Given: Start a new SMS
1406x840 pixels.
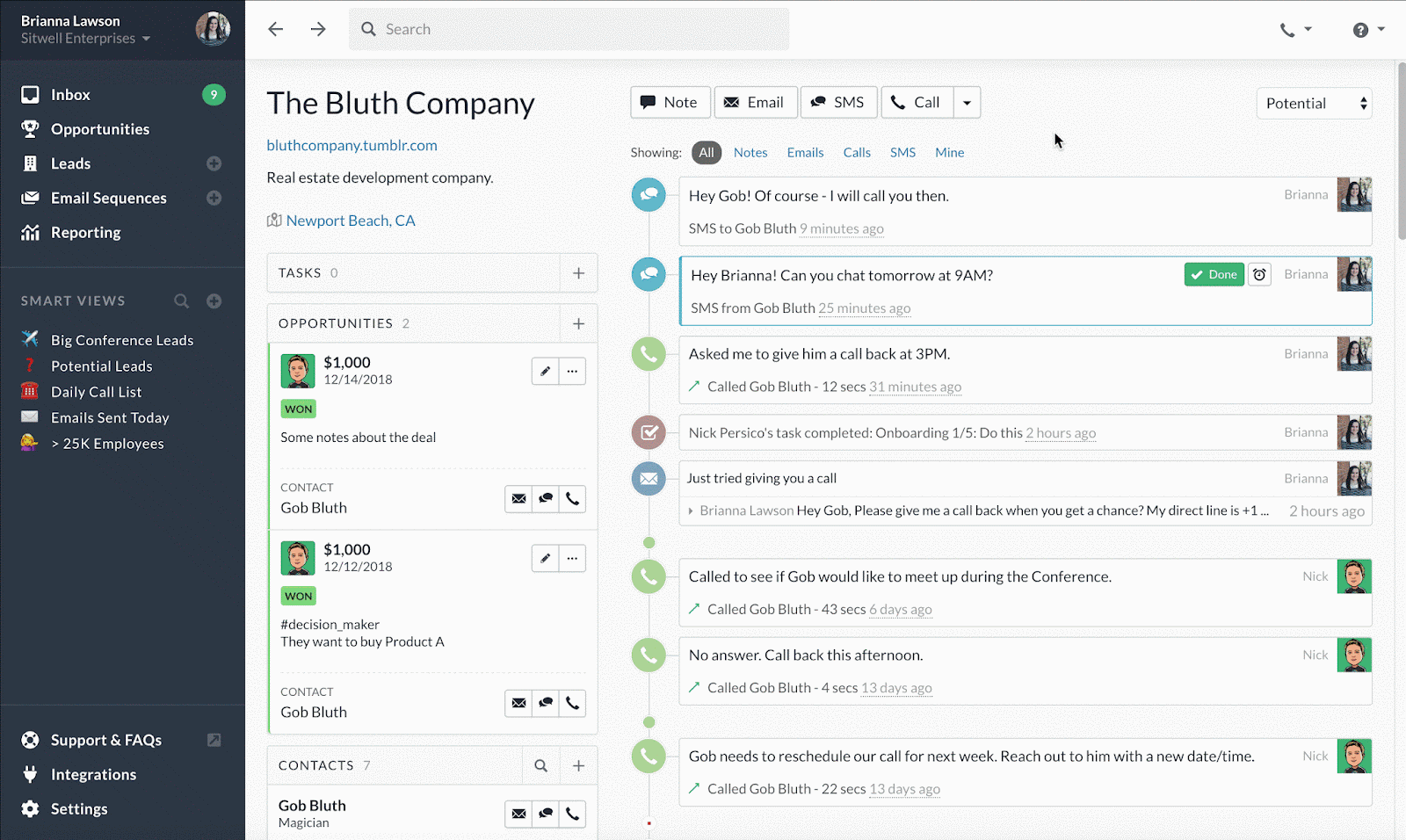Looking at the screenshot, I should (x=838, y=103).
